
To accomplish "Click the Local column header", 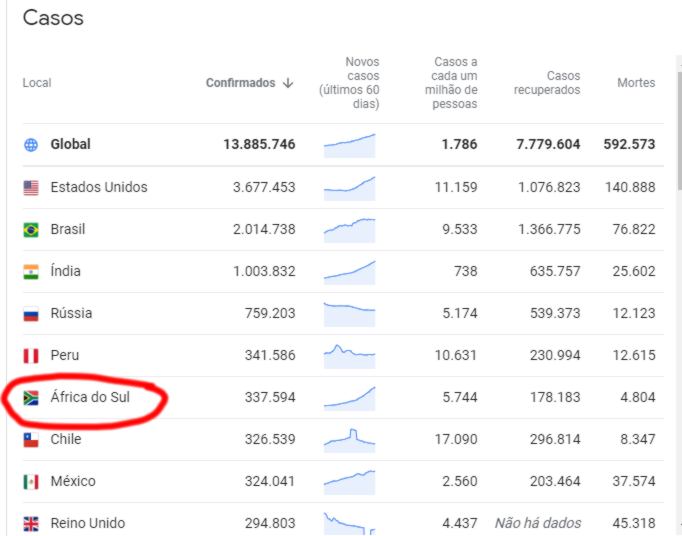I will point(37,83).
